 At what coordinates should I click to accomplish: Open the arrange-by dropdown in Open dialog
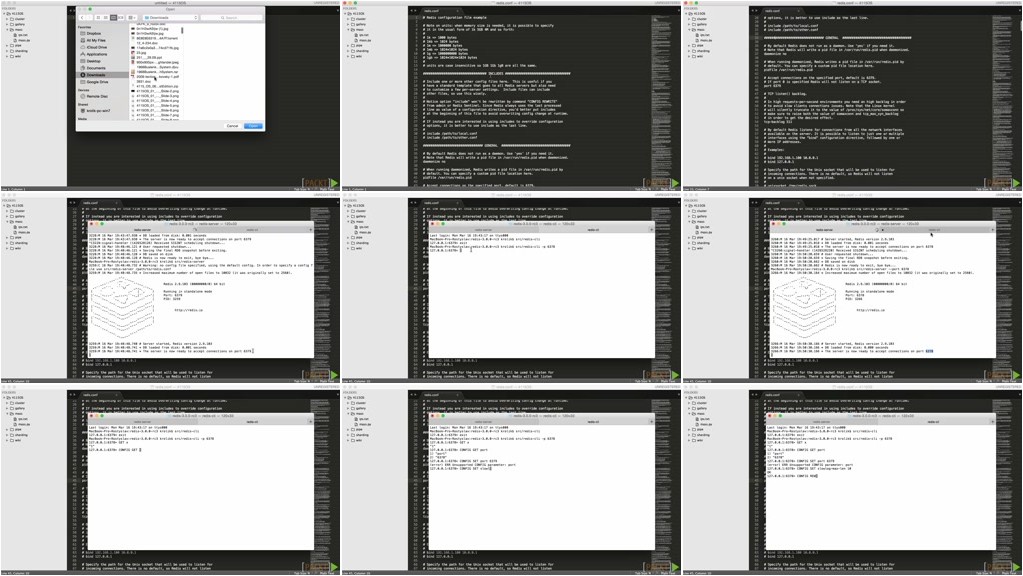tap(132, 18)
